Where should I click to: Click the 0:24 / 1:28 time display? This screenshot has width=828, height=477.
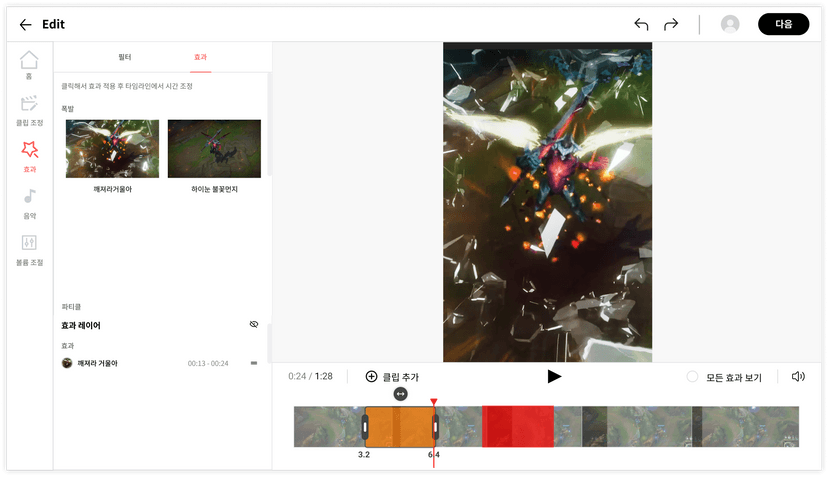click(x=310, y=376)
